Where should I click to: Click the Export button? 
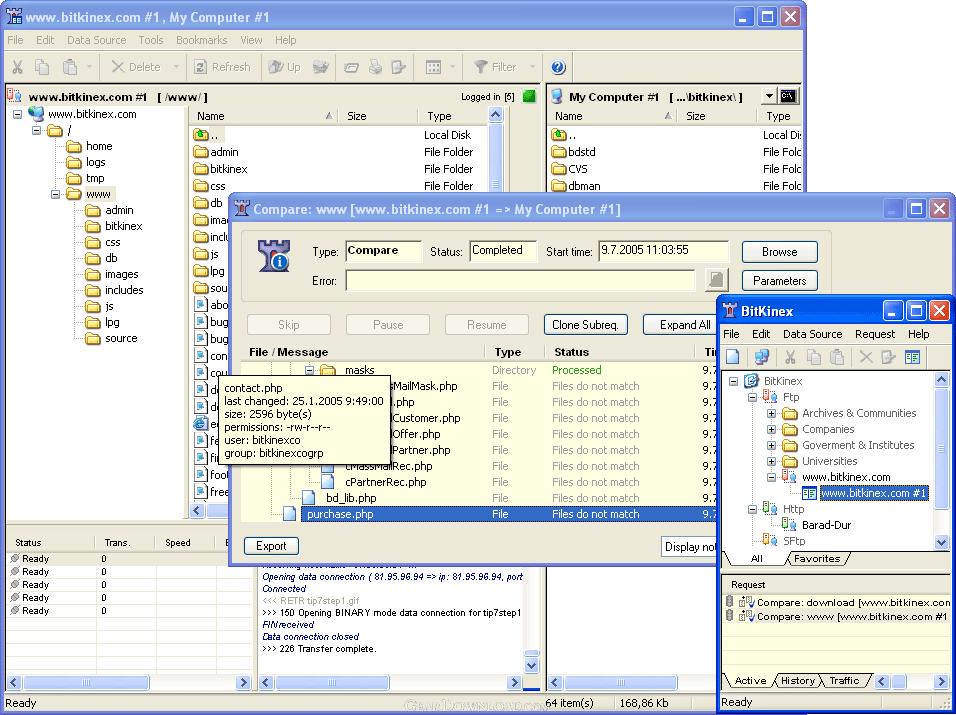click(271, 546)
